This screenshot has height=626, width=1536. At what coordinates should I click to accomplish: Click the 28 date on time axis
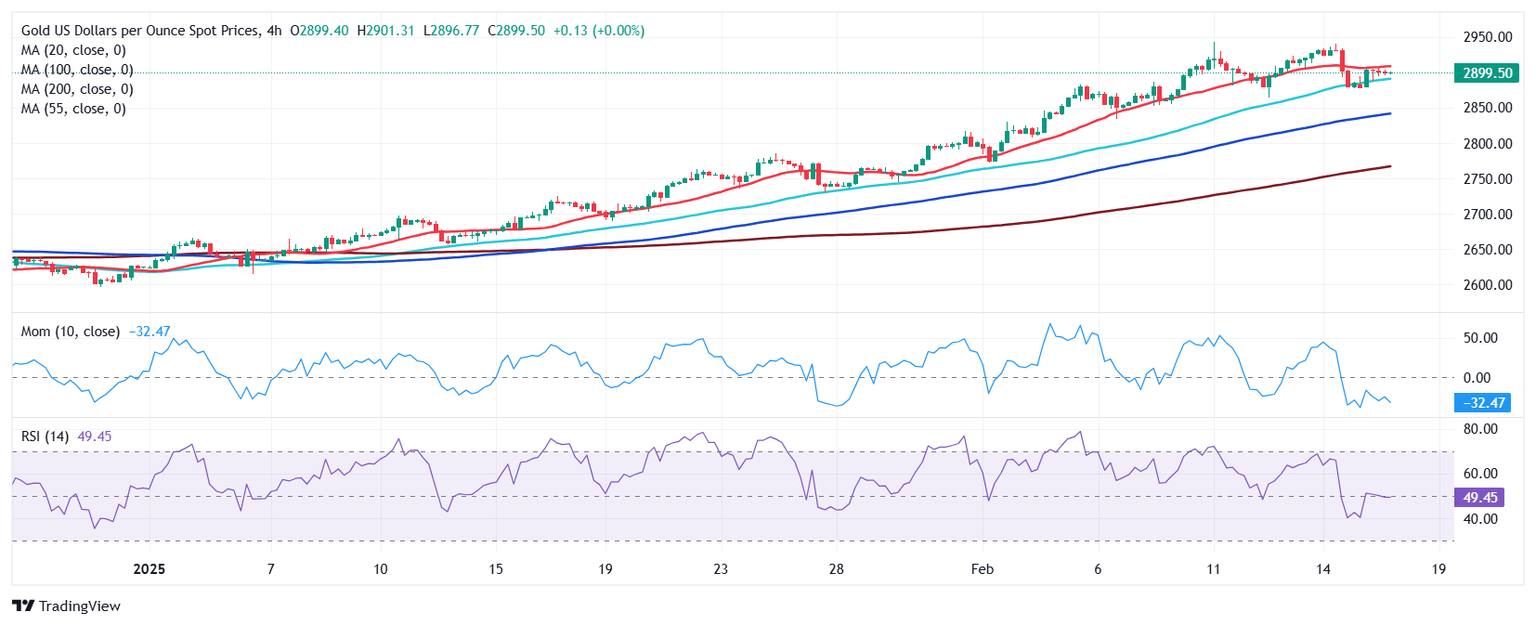(x=837, y=568)
